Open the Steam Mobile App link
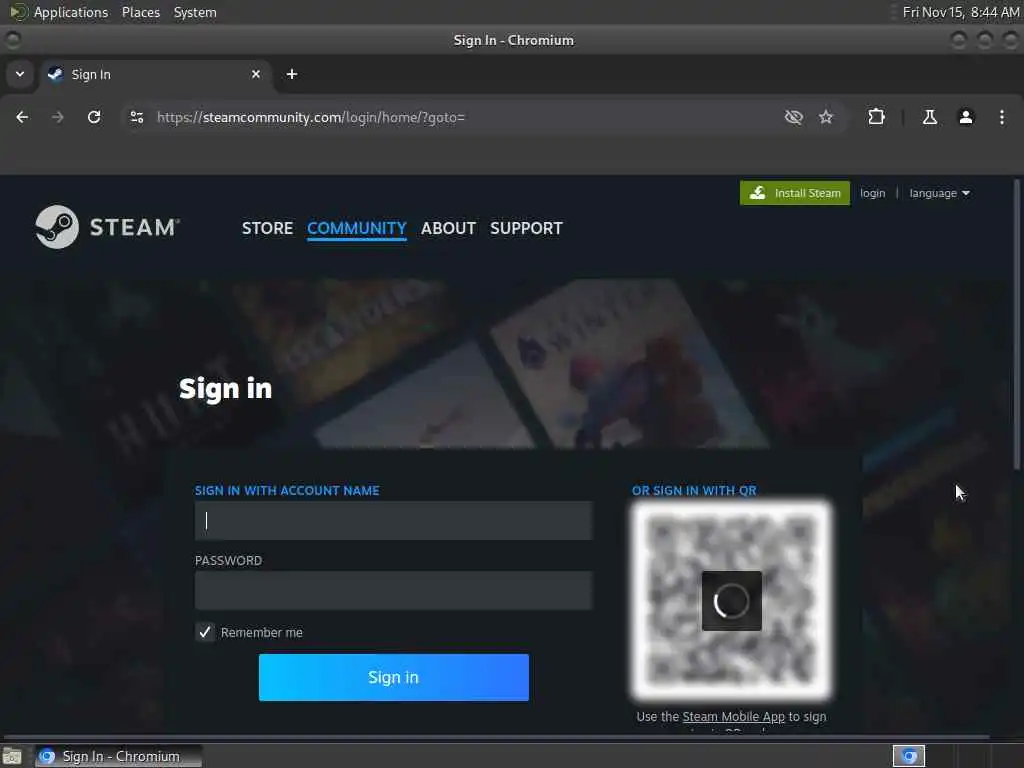The width and height of the screenshot is (1024, 768). pos(733,716)
